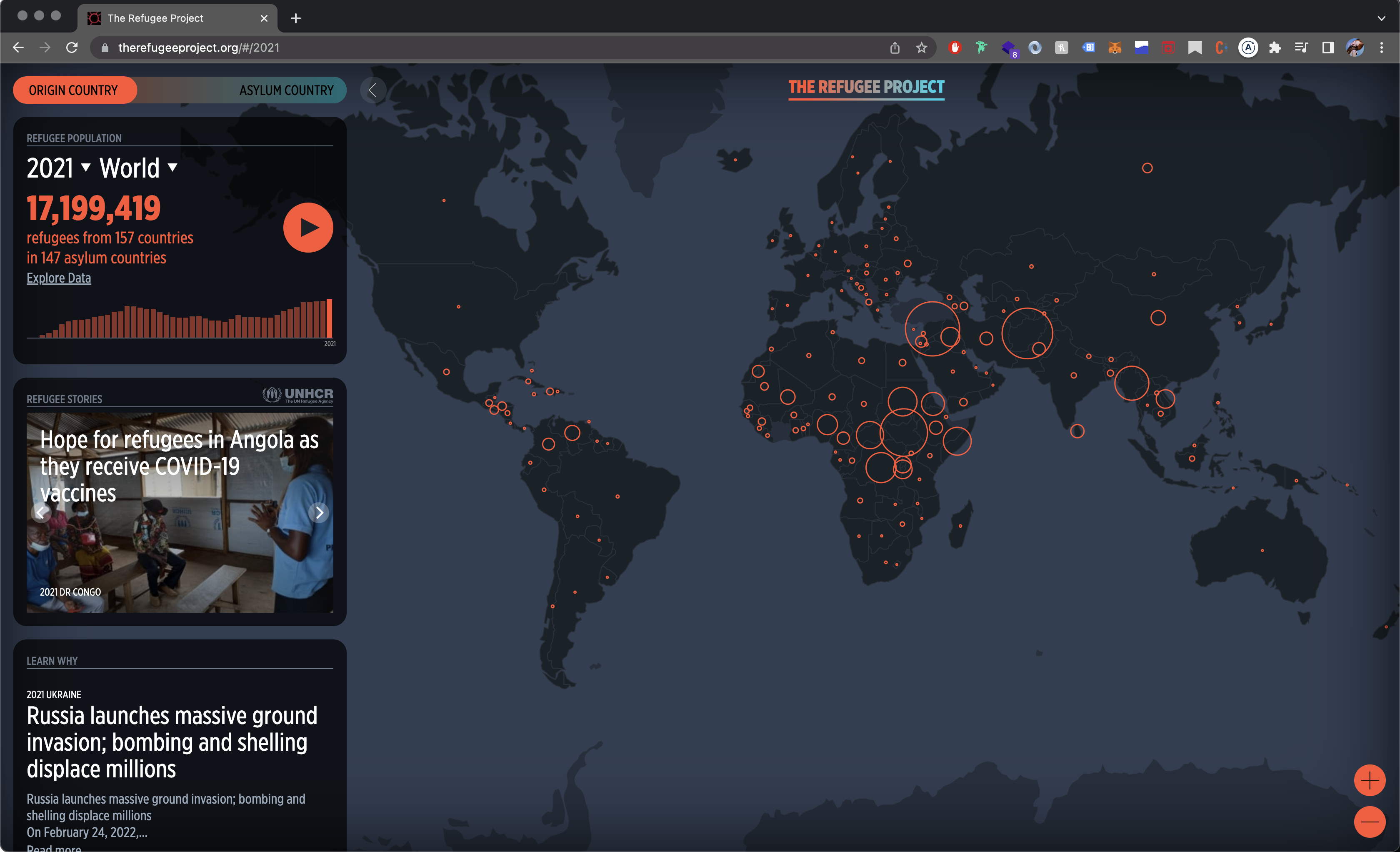Click the Explore Data link
This screenshot has width=1400, height=852.
coord(58,278)
